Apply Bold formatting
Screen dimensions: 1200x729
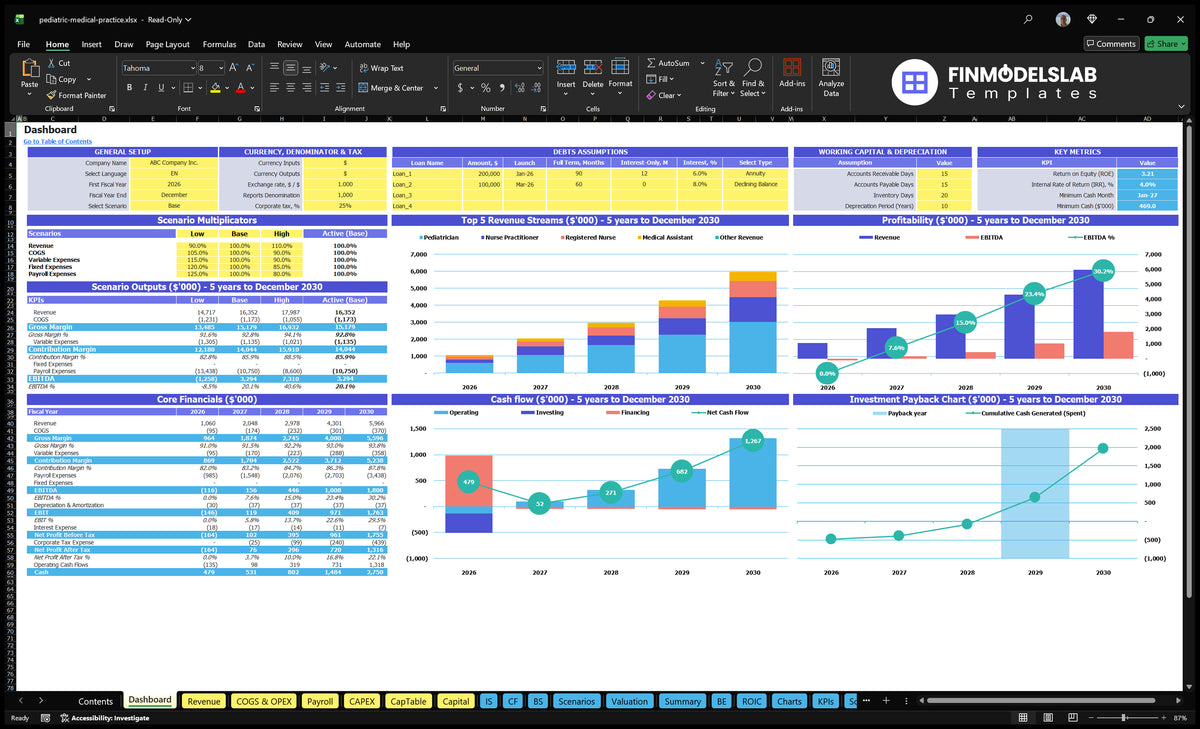coord(129,87)
